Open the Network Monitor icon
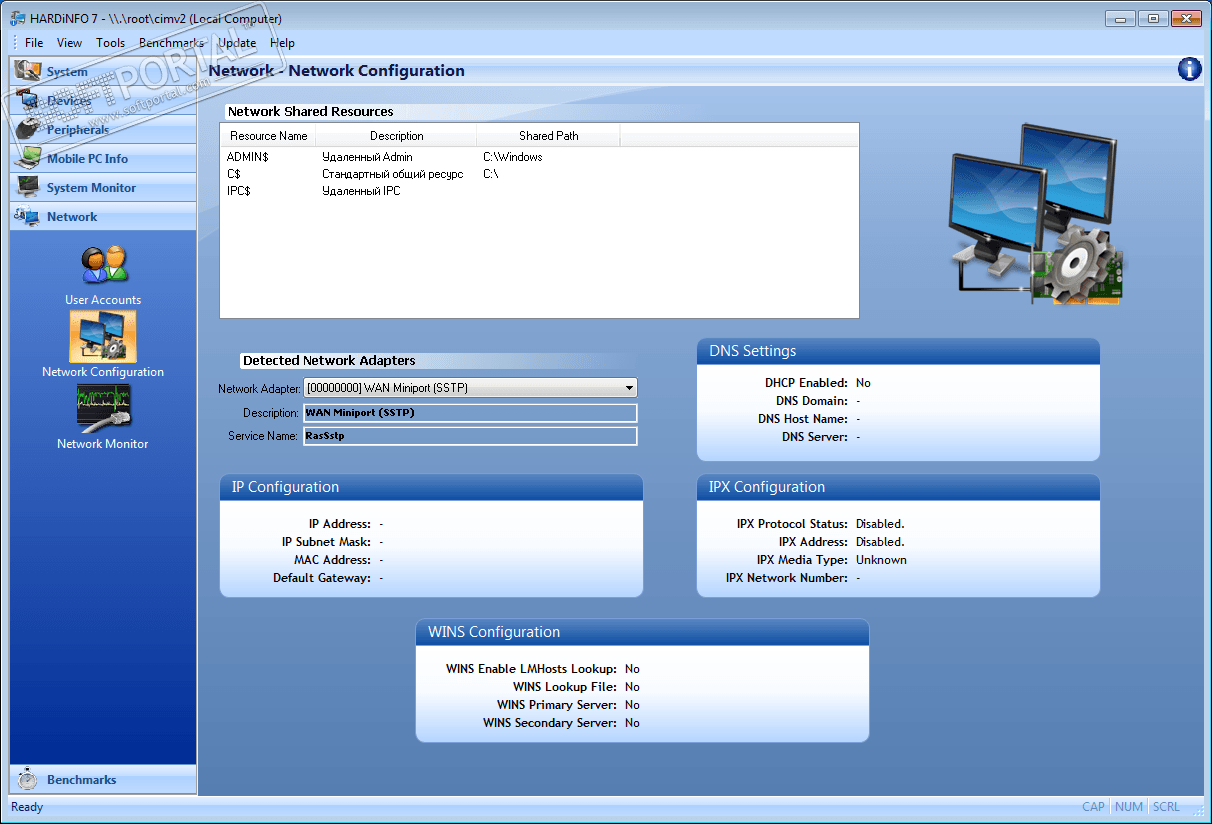This screenshot has height=824, width=1212. [x=103, y=408]
